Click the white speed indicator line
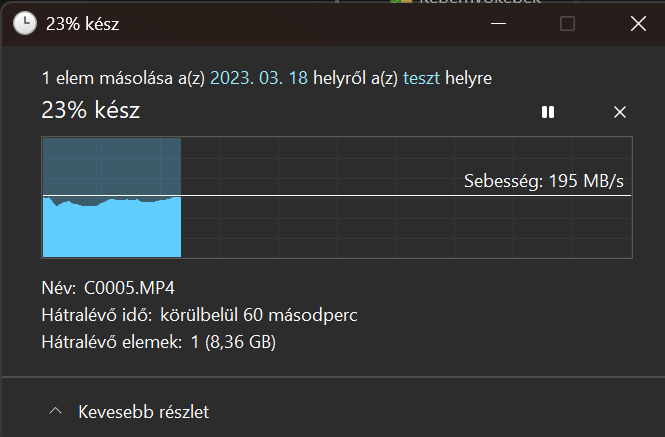The height and width of the screenshot is (437, 665). (337, 196)
